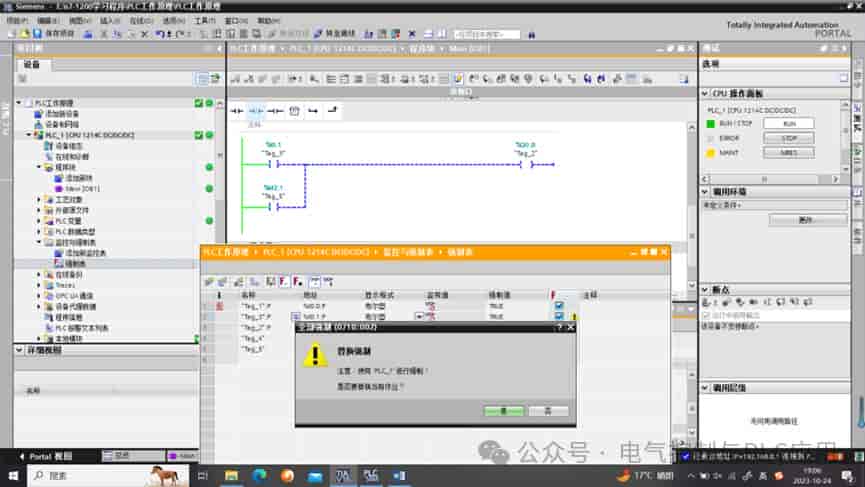Insert a normally closed contact
The height and width of the screenshot is (487, 865).
255,111
